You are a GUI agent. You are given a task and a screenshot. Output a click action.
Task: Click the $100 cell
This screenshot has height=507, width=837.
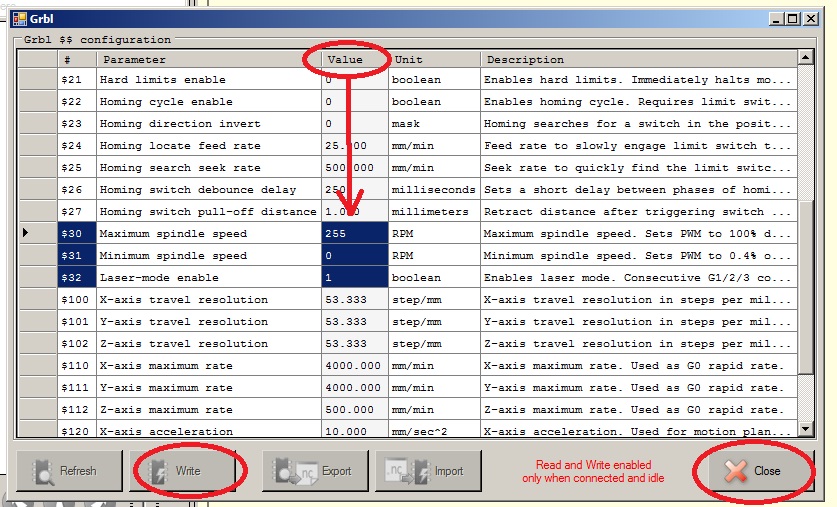pyautogui.click(x=77, y=299)
